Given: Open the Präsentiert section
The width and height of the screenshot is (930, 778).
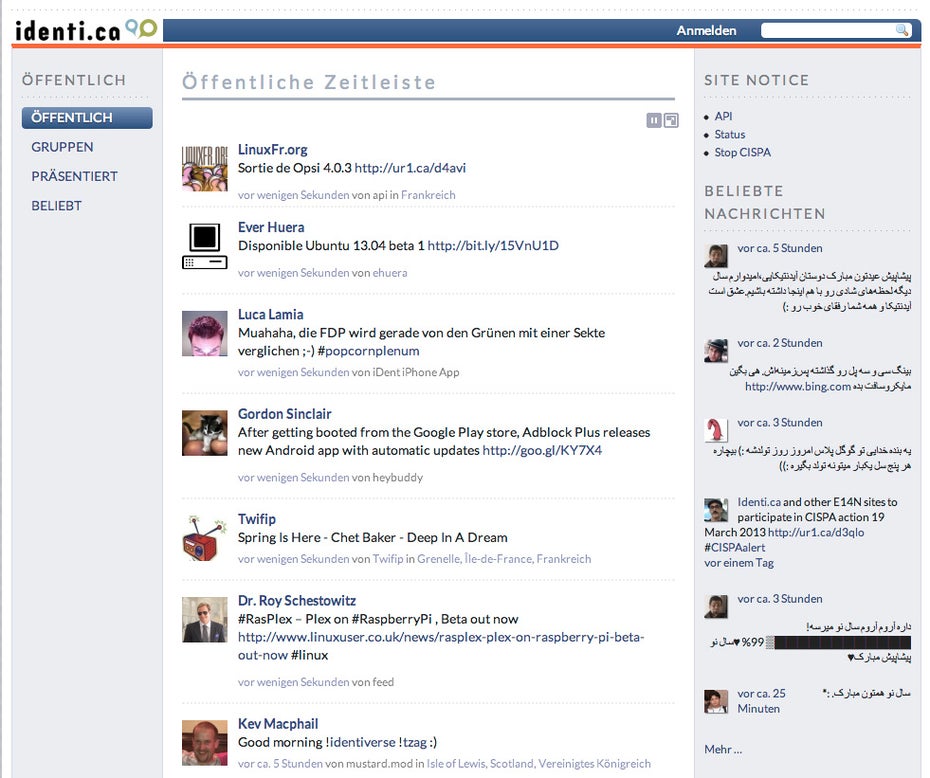Looking at the screenshot, I should point(75,176).
